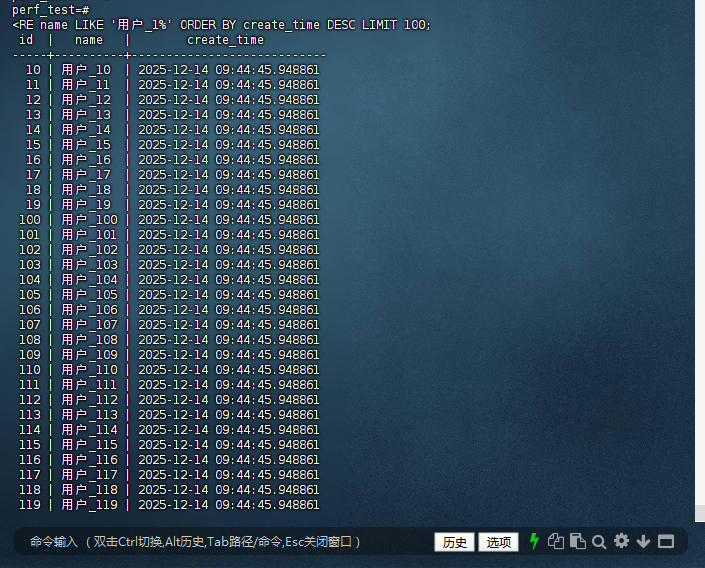Select the 用户_11 name cell

click(x=86, y=85)
